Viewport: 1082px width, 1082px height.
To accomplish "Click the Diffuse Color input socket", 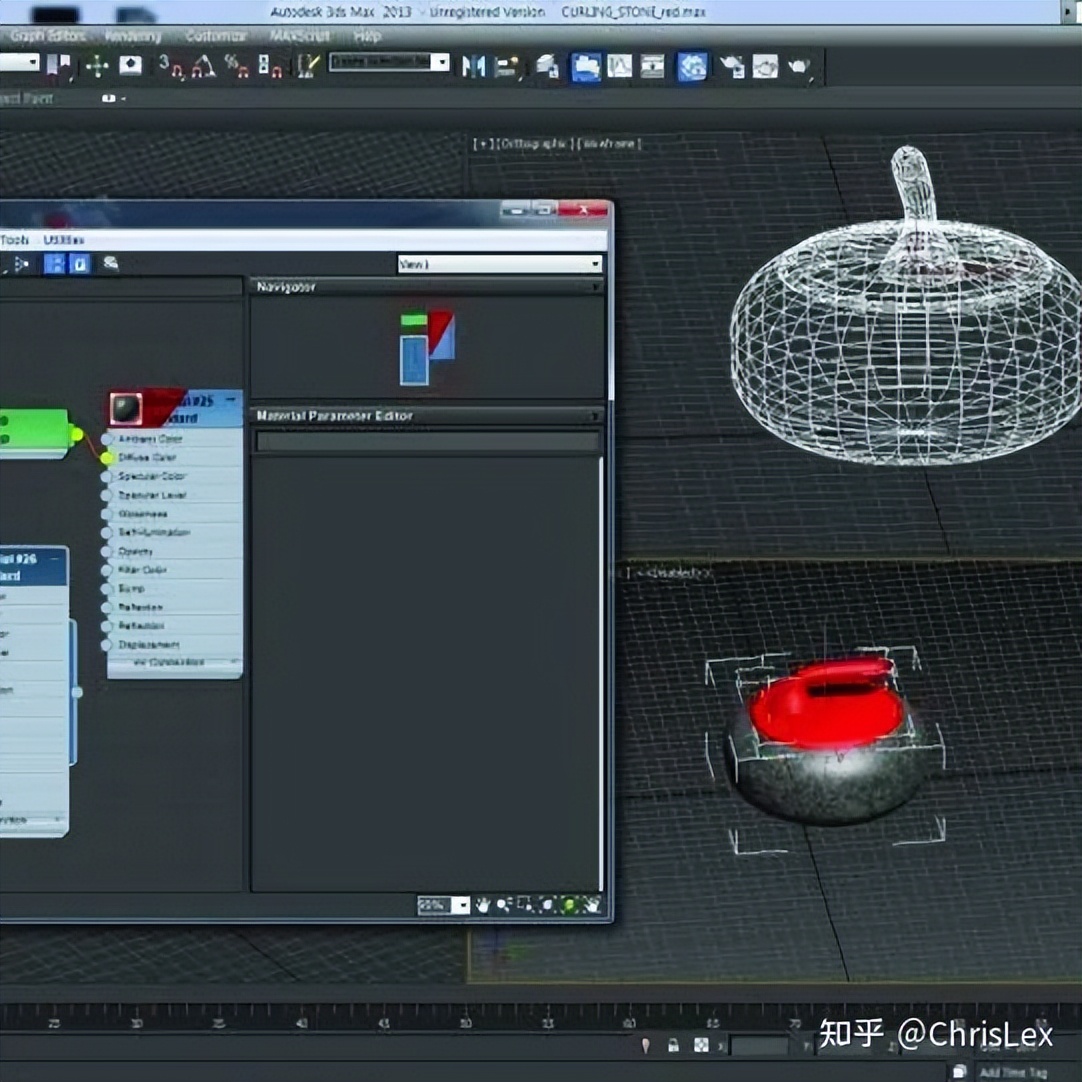I will (x=108, y=457).
